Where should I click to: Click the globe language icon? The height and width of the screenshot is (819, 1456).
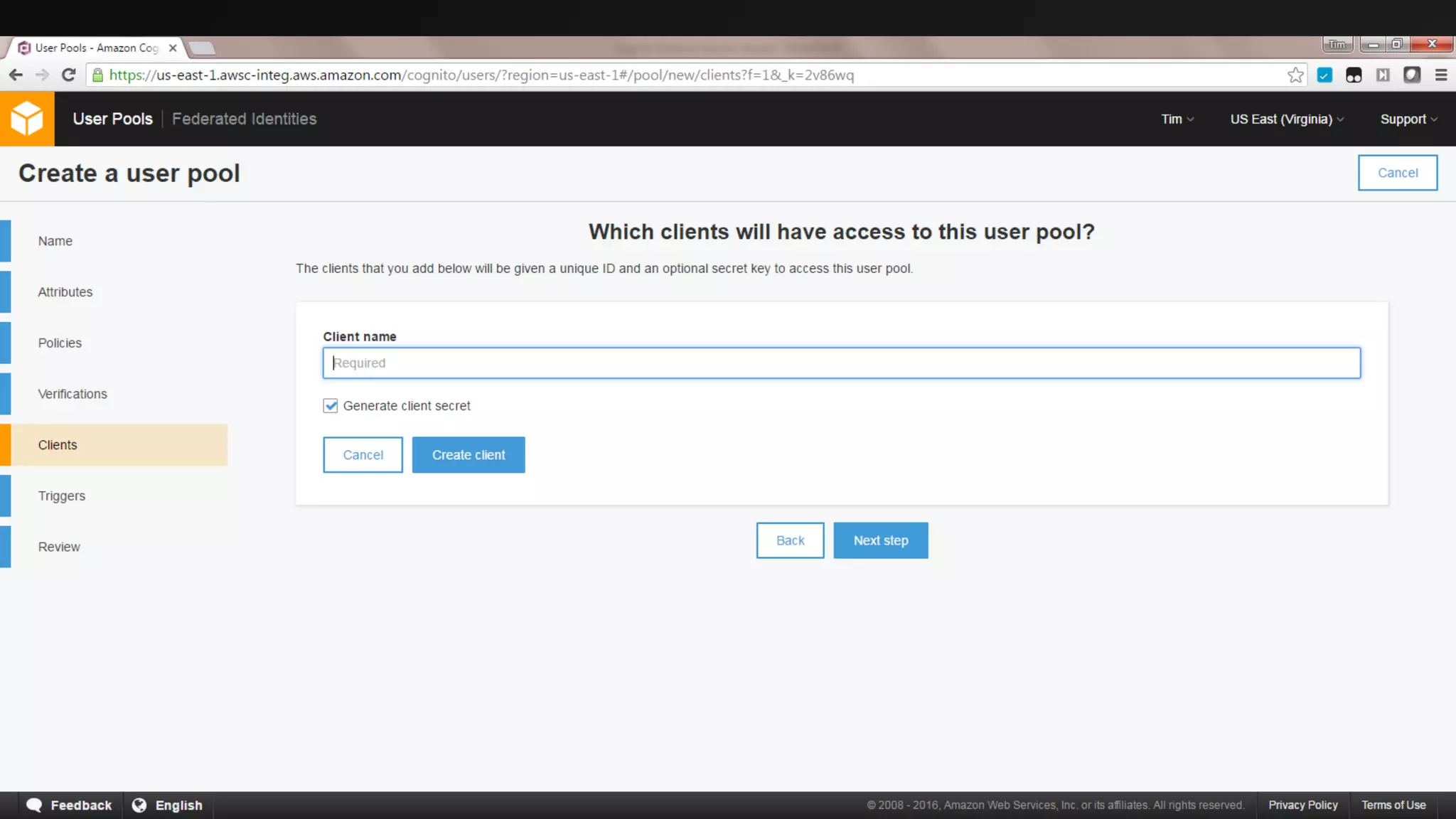[x=139, y=805]
